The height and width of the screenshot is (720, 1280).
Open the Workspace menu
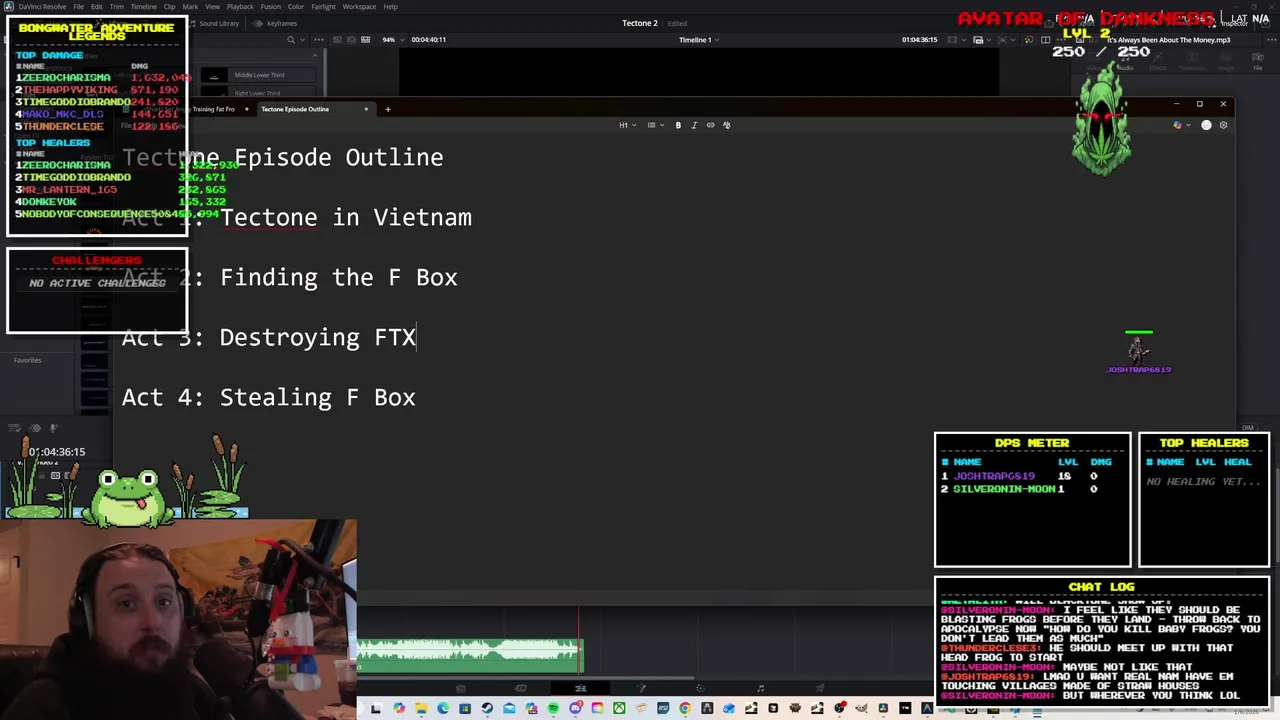click(x=359, y=6)
